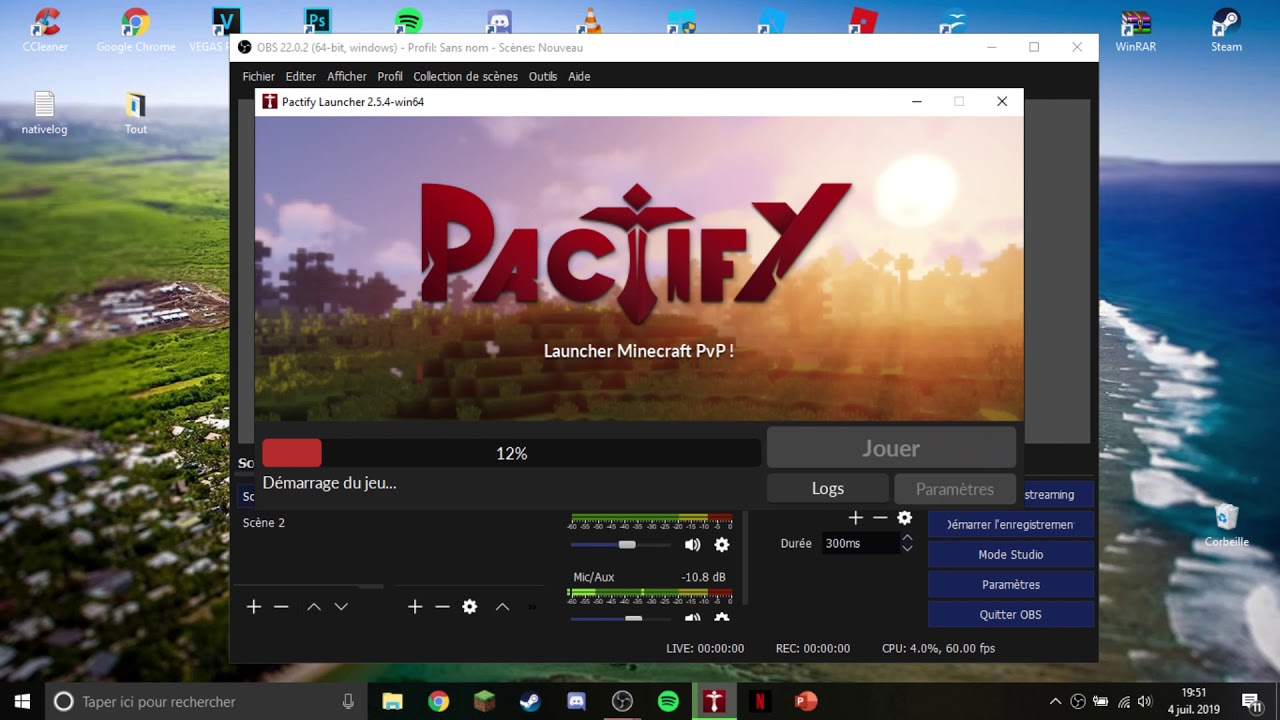This screenshot has width=1280, height=720.
Task: Adjust the upper audio channel volume slider
Action: (620, 545)
